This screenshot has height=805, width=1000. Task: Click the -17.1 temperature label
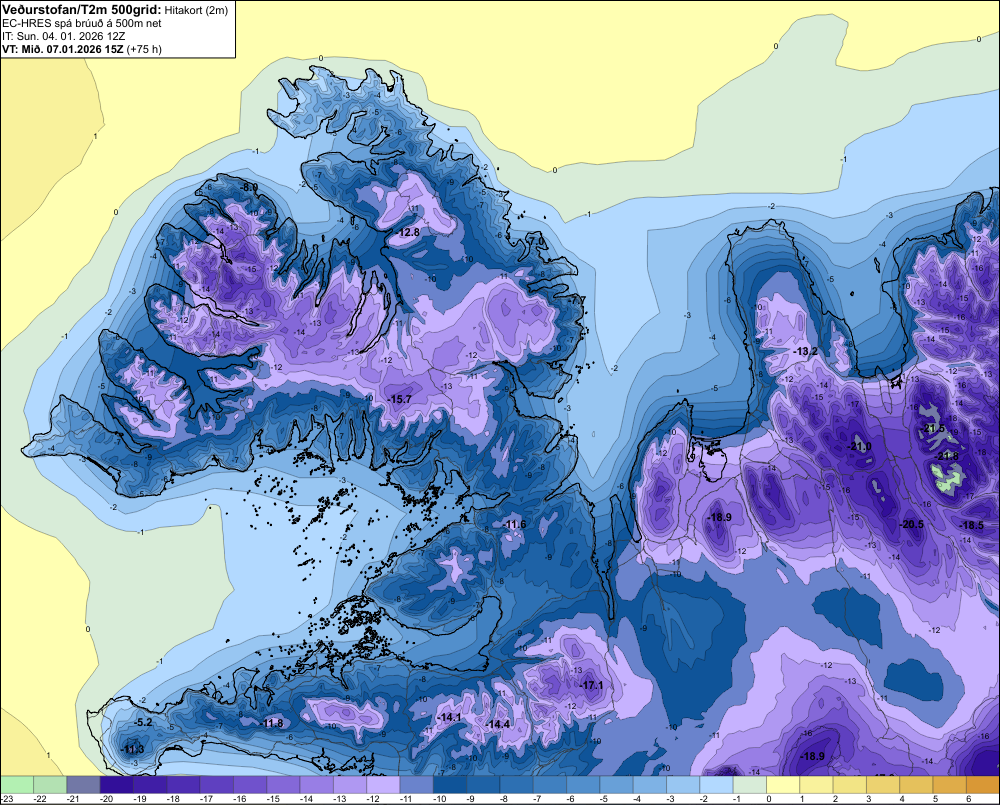coord(591,685)
